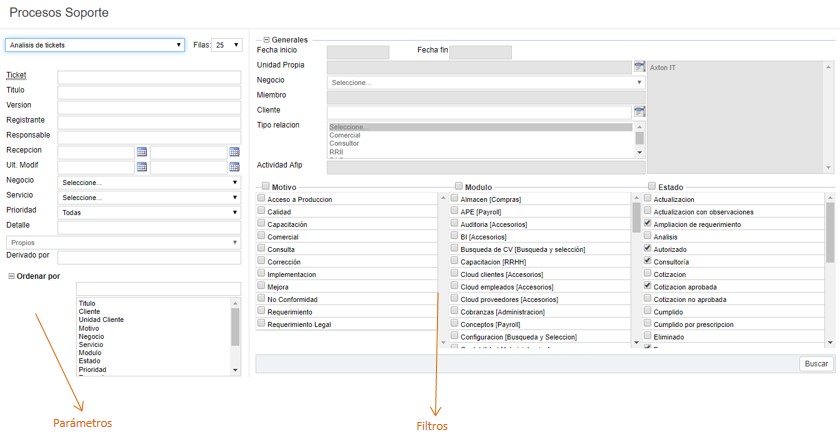Click the Buscar button
Image resolution: width=840 pixels, height=441 pixels.
816,364
